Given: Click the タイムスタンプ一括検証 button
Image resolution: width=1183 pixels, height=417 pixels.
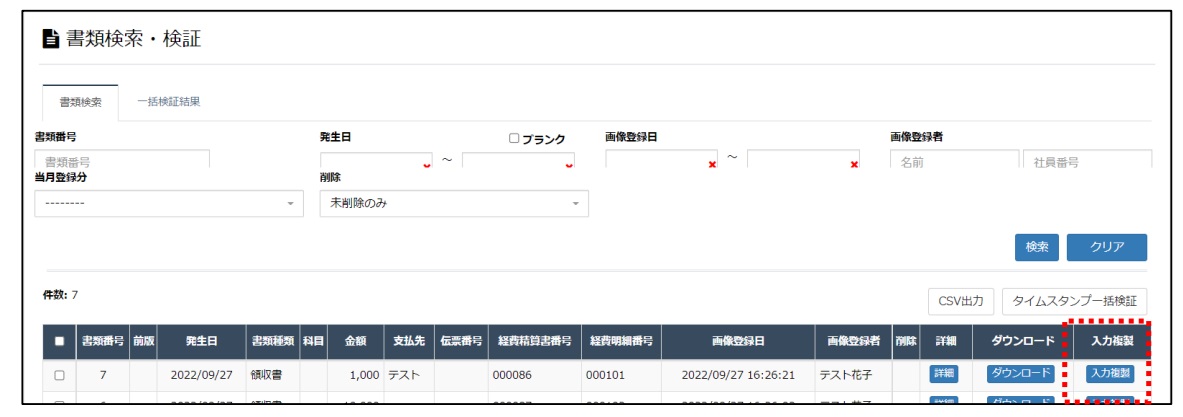Looking at the screenshot, I should [1074, 301].
